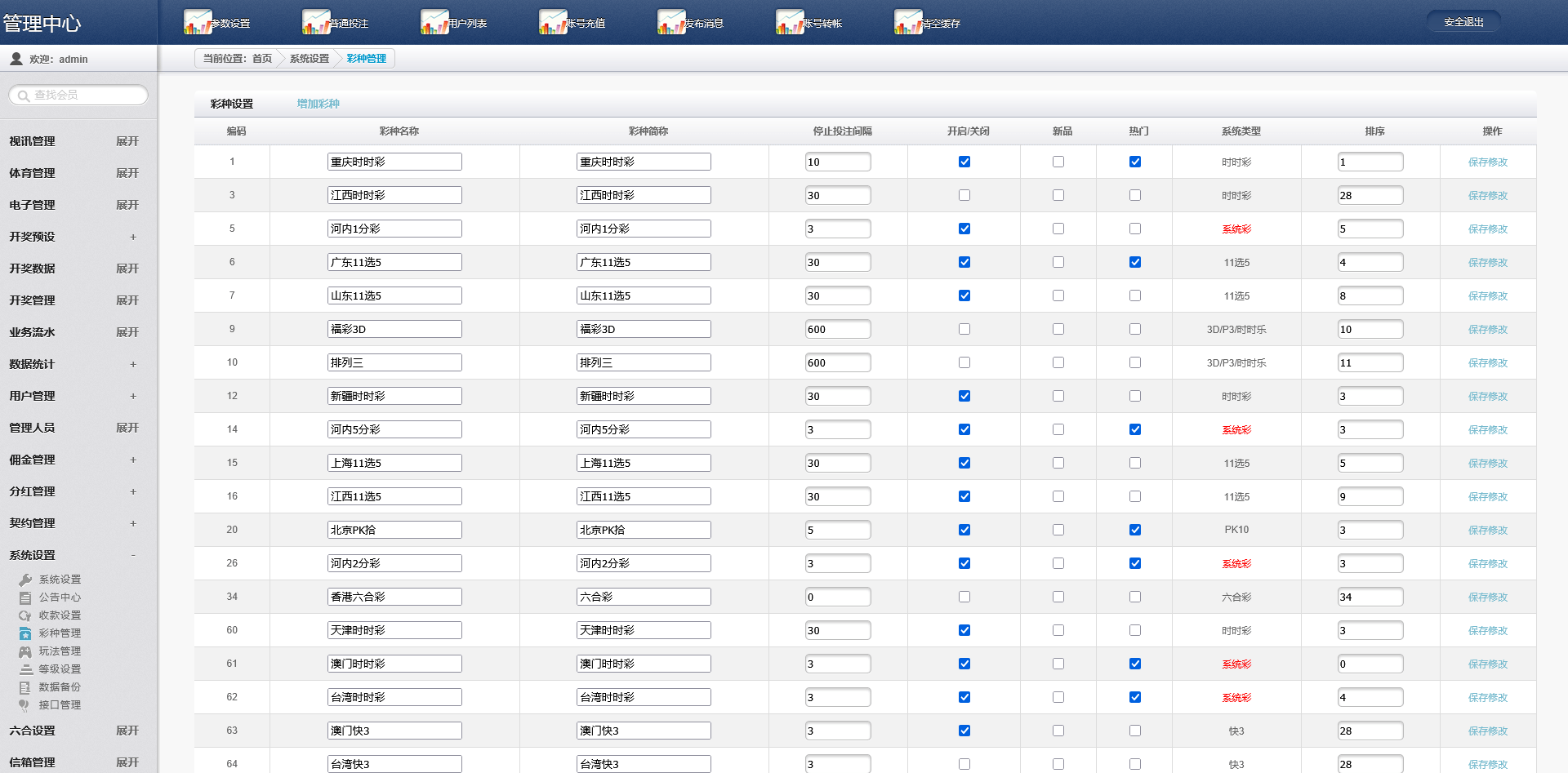Expand 开奖预设 using its plus sign
This screenshot has height=773, width=1568.
(x=133, y=237)
